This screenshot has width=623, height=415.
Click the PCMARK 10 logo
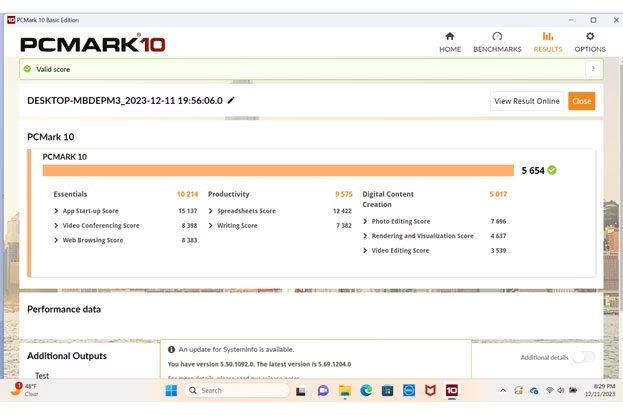tap(93, 44)
